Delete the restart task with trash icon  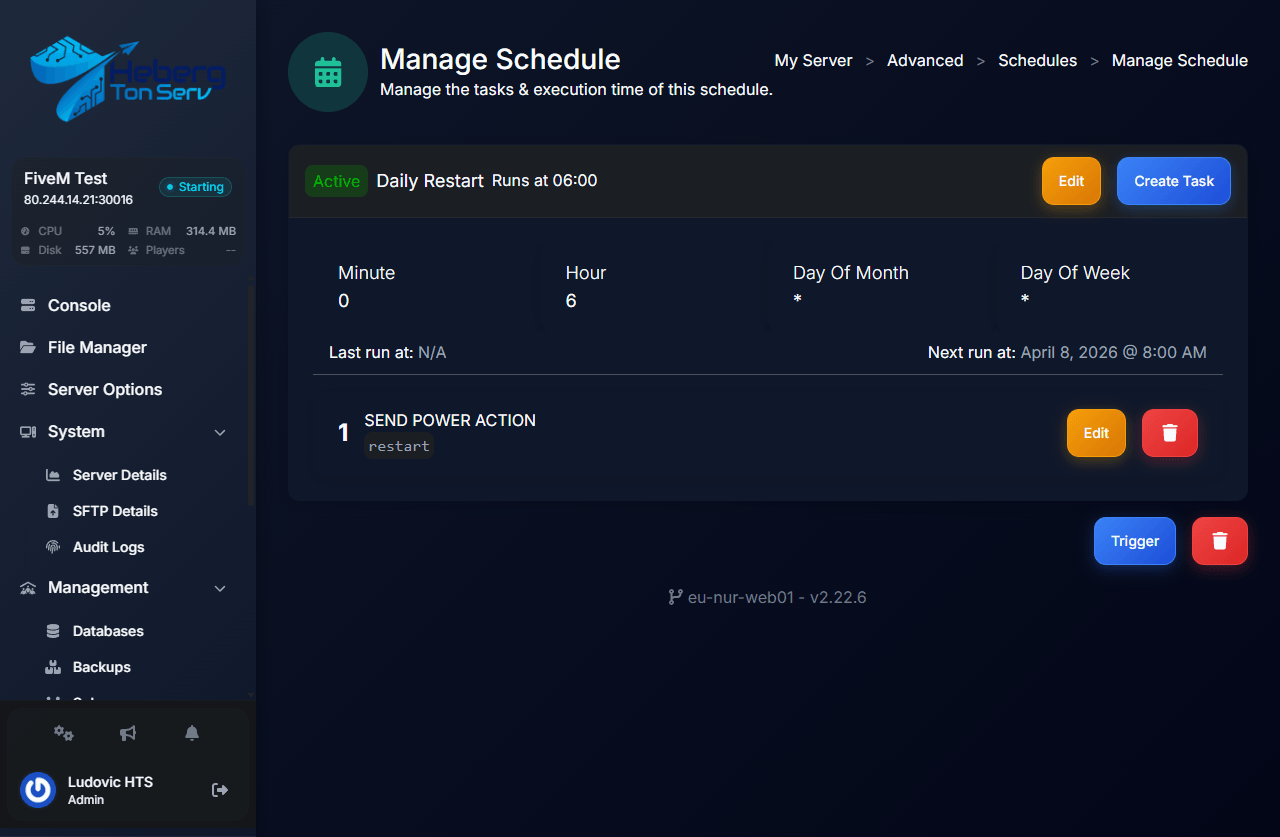[1170, 433]
